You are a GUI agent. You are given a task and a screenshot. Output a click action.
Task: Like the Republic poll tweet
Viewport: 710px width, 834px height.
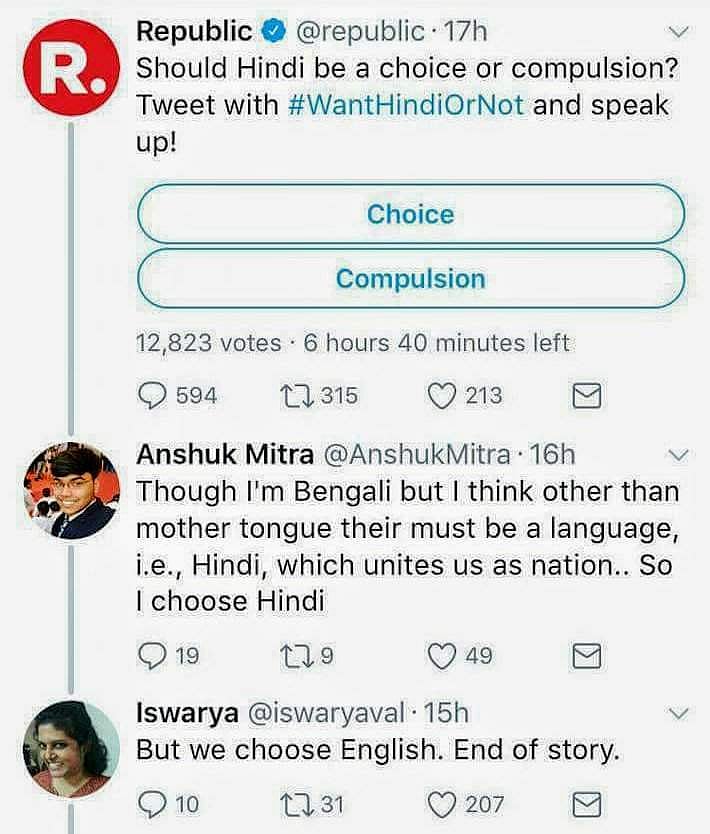441,396
